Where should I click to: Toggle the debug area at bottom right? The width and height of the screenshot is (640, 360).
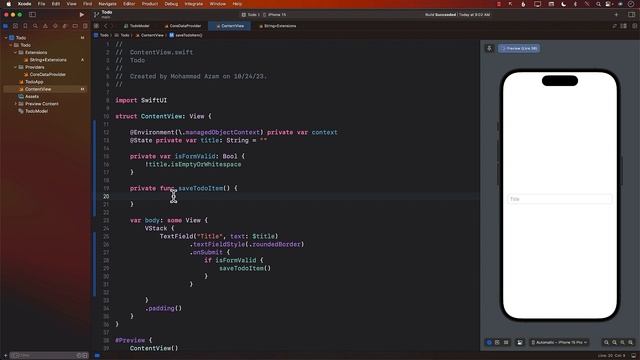tap(634, 356)
